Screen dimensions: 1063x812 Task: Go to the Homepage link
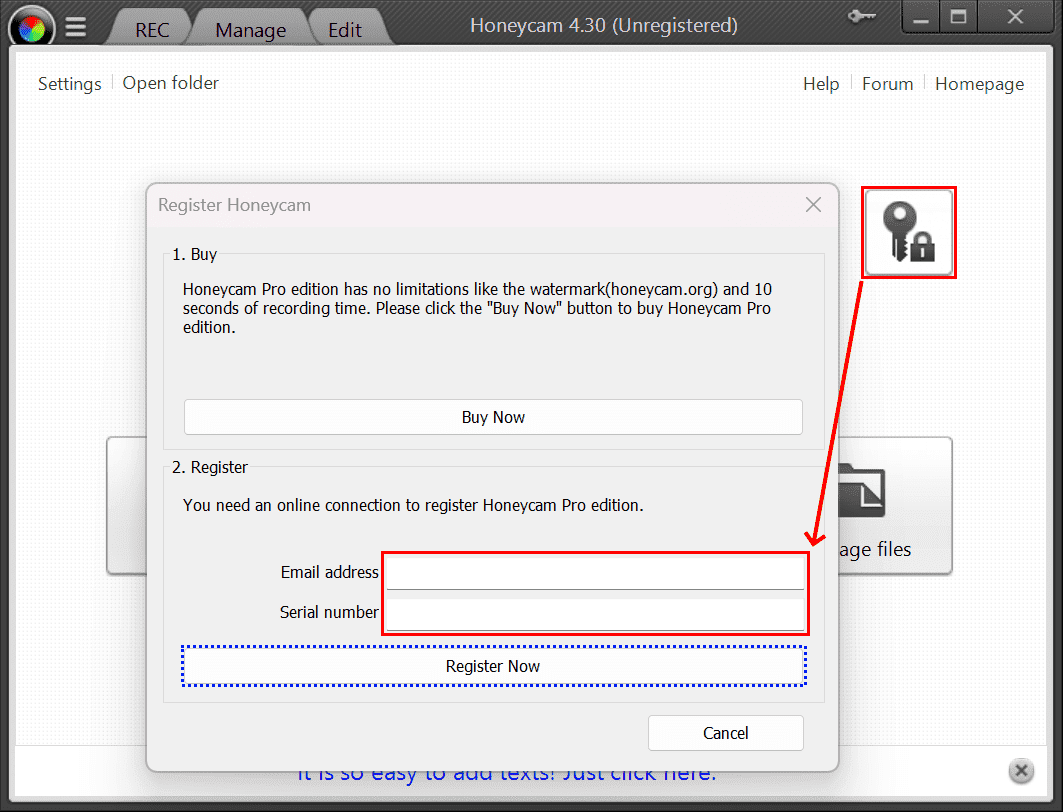tap(979, 84)
